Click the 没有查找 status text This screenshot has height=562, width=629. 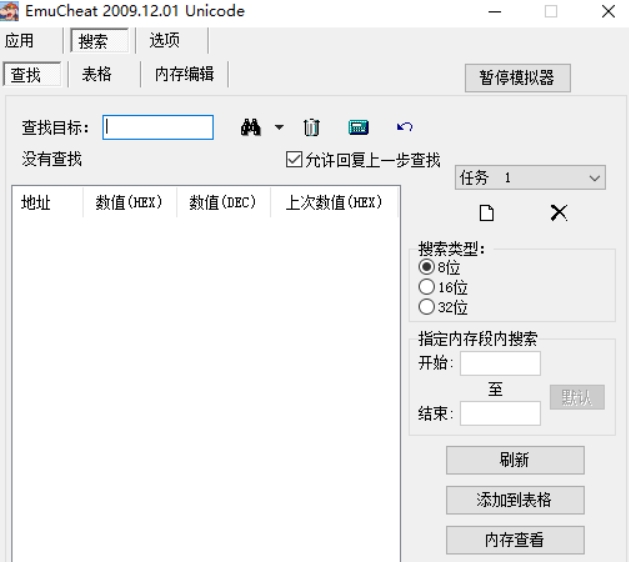click(52, 159)
